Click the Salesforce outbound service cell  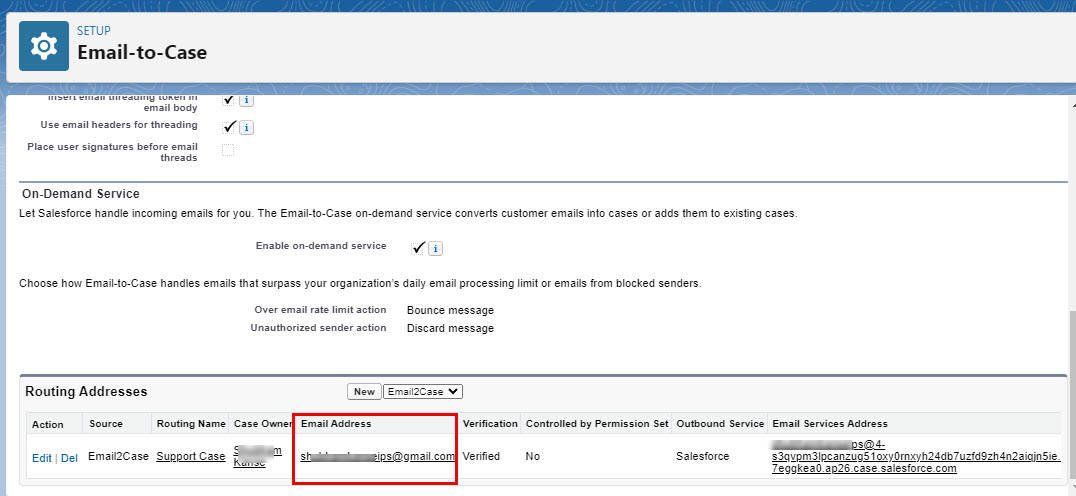pos(703,456)
